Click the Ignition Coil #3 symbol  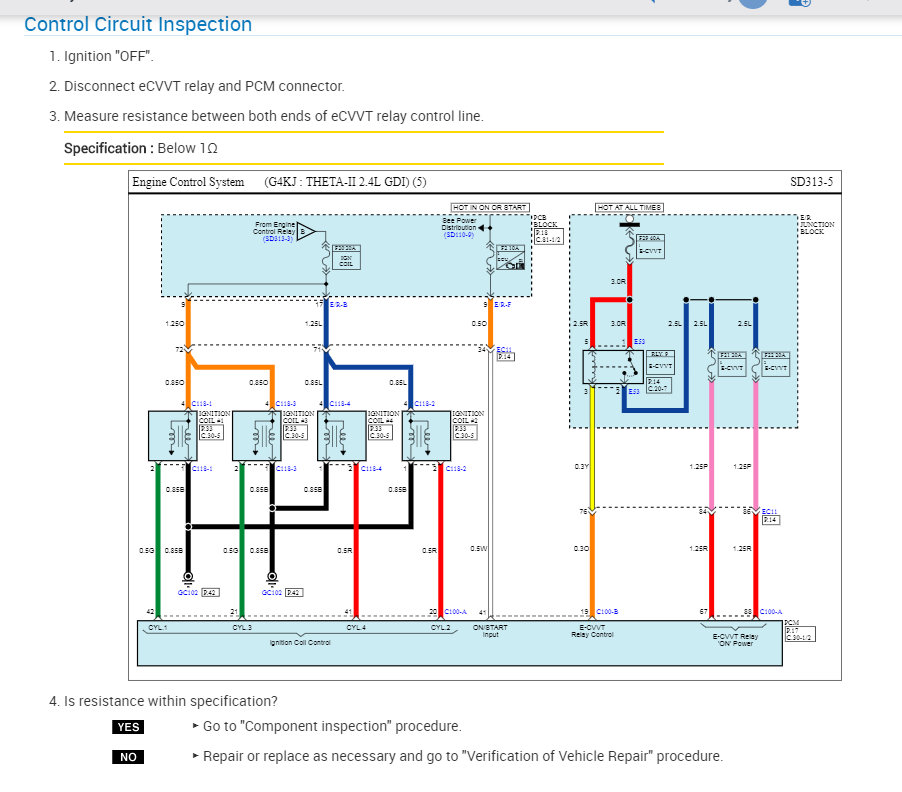tap(257, 435)
